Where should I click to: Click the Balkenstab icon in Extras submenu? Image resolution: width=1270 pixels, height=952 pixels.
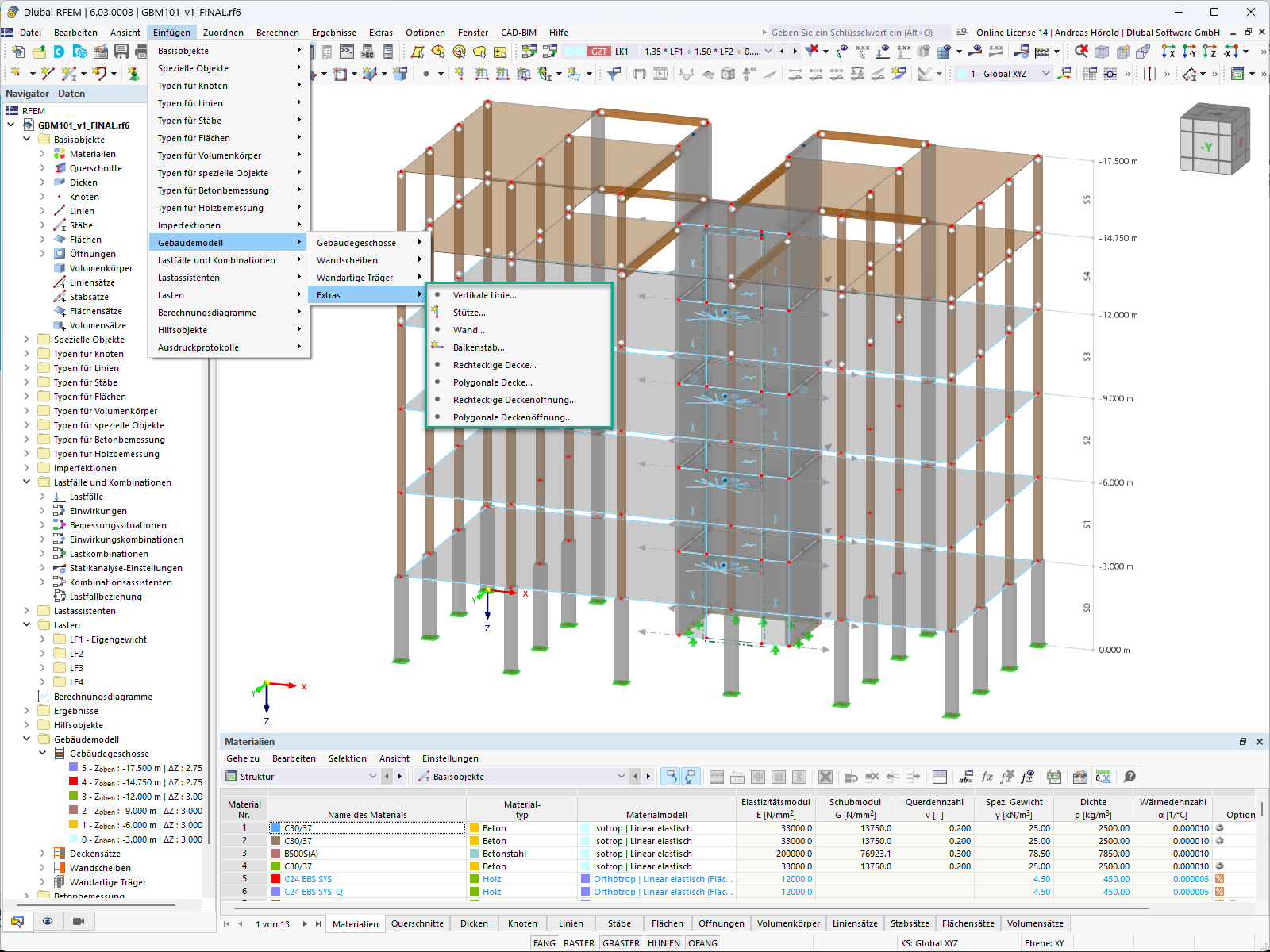[437, 347]
